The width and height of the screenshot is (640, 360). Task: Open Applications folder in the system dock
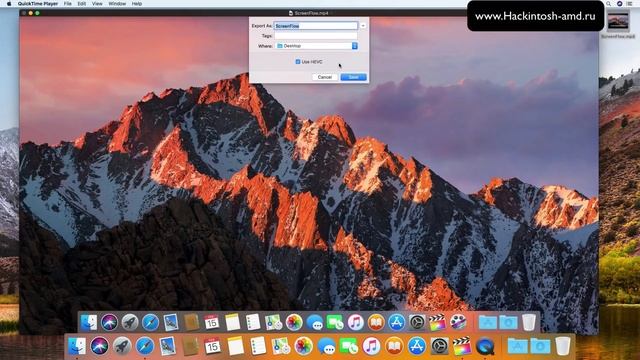point(518,346)
